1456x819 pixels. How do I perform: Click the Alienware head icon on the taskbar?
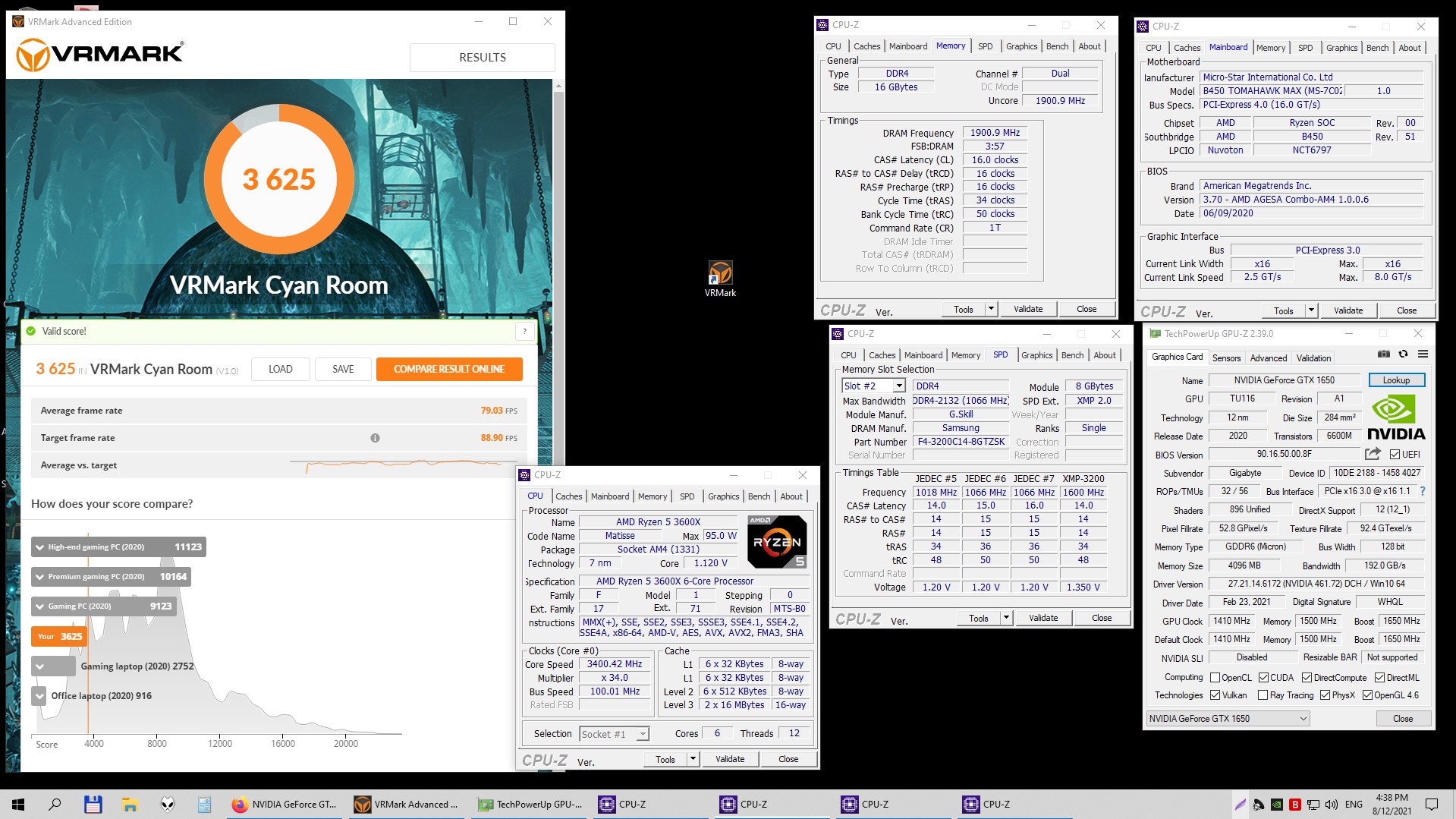pos(168,805)
